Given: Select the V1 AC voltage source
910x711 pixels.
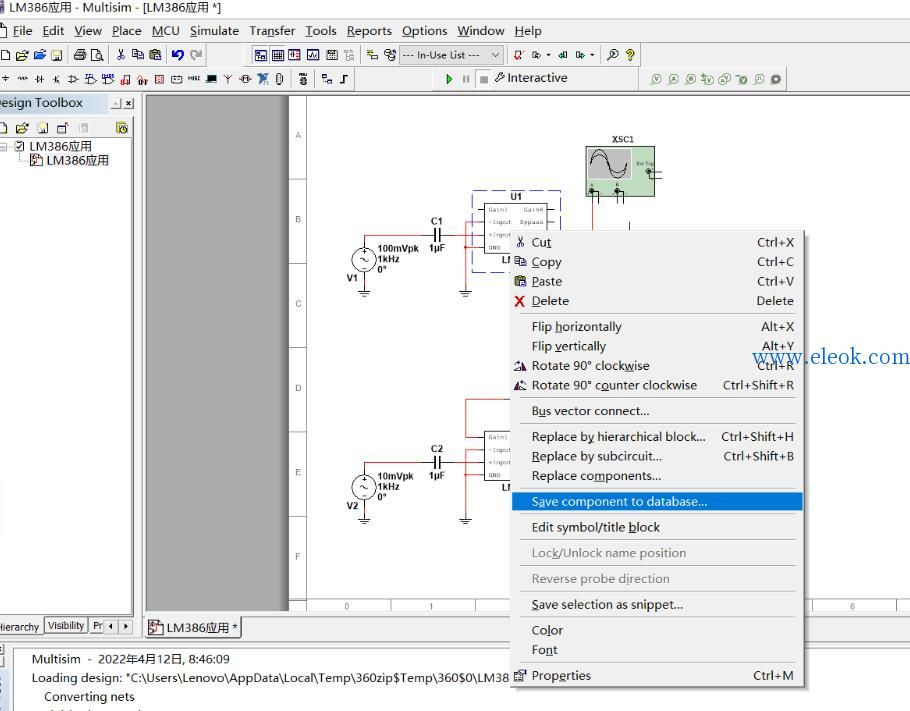Looking at the screenshot, I should pyautogui.click(x=364, y=260).
